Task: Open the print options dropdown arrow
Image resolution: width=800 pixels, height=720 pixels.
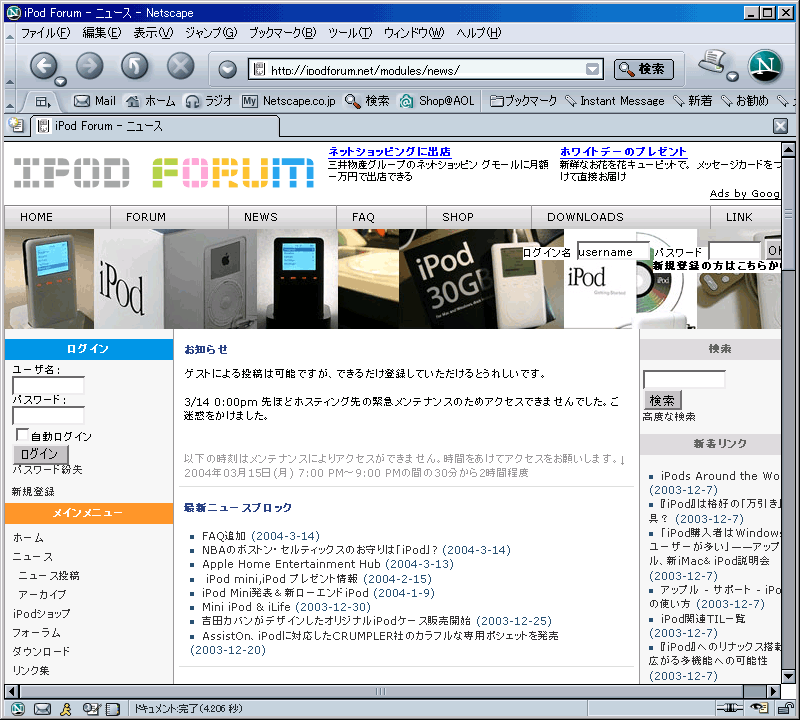Action: pos(733,77)
